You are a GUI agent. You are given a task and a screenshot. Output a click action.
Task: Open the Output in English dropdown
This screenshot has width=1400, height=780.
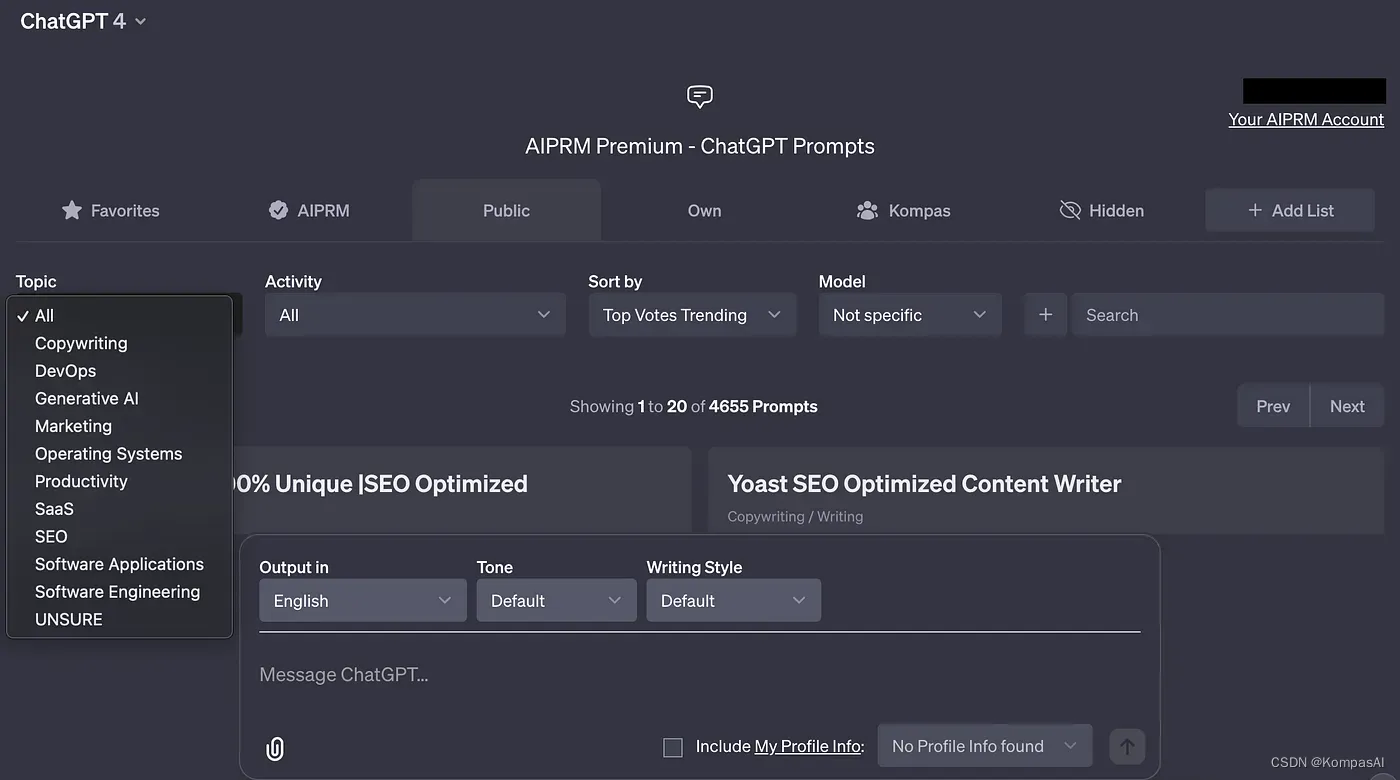(363, 601)
